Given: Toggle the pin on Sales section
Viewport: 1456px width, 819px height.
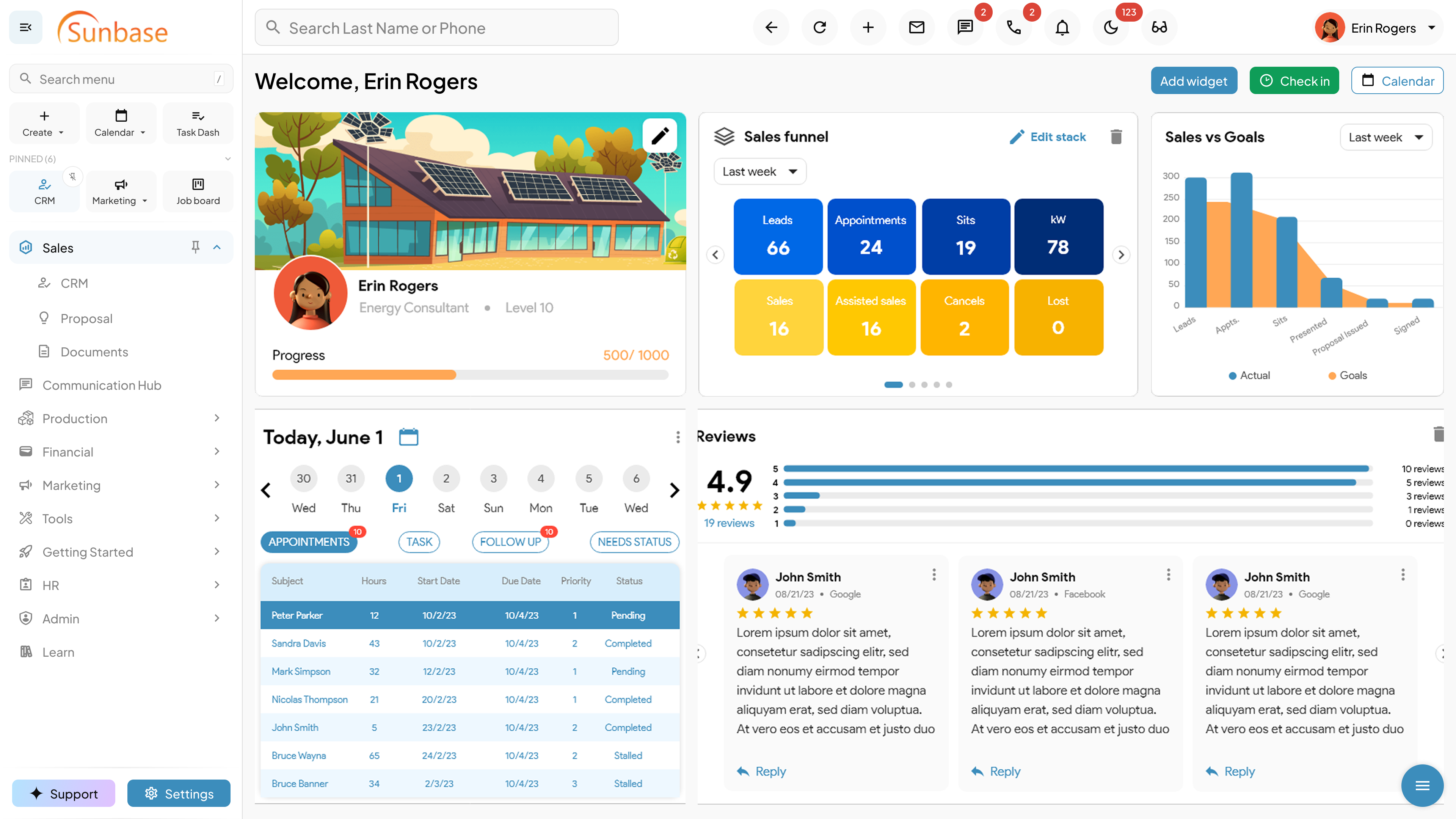Looking at the screenshot, I should (195, 247).
